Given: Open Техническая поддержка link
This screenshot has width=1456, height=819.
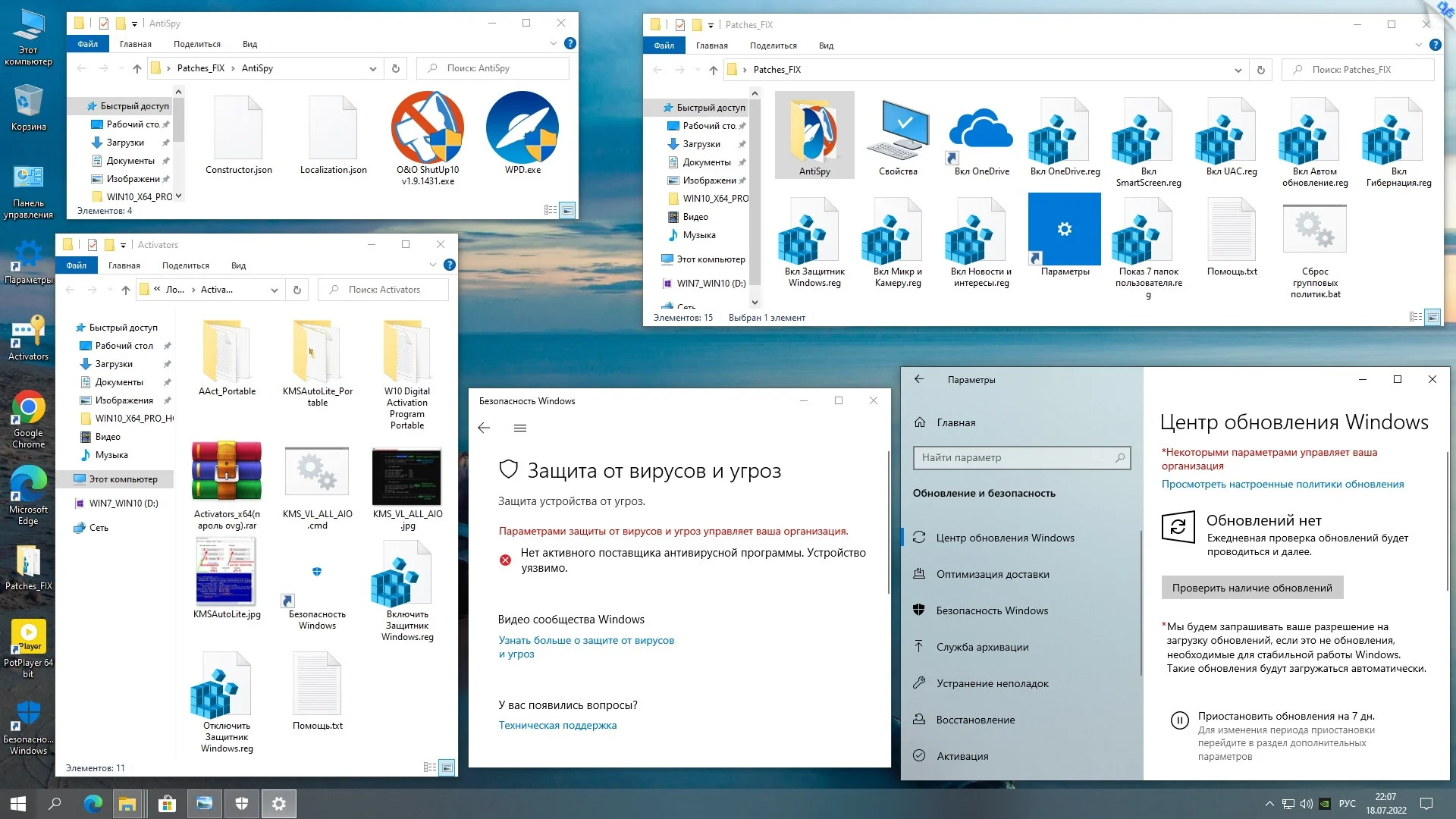Looking at the screenshot, I should click(557, 725).
